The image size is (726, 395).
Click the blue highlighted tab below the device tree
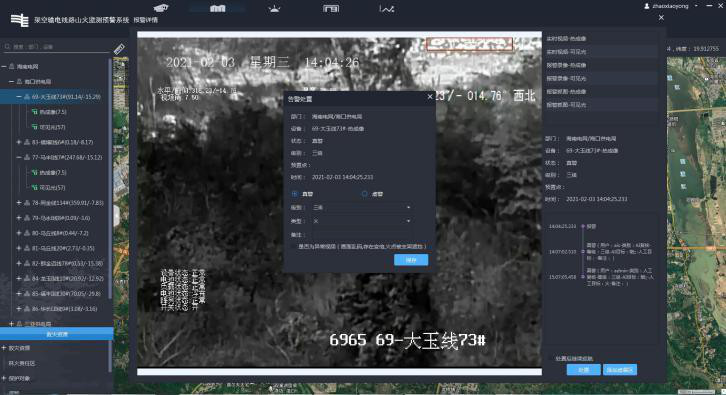pos(56,334)
